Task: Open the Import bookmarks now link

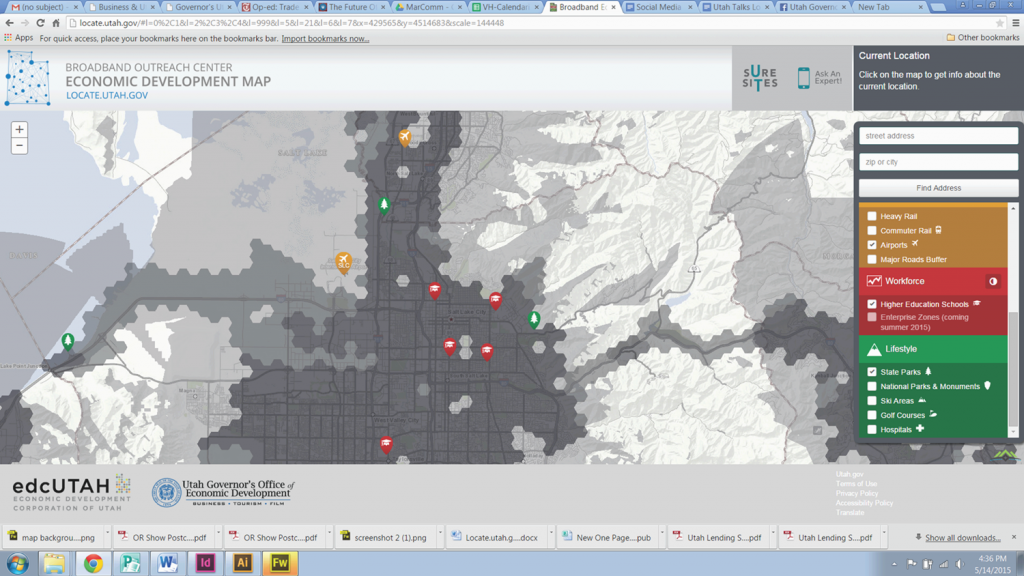Action: (325, 39)
